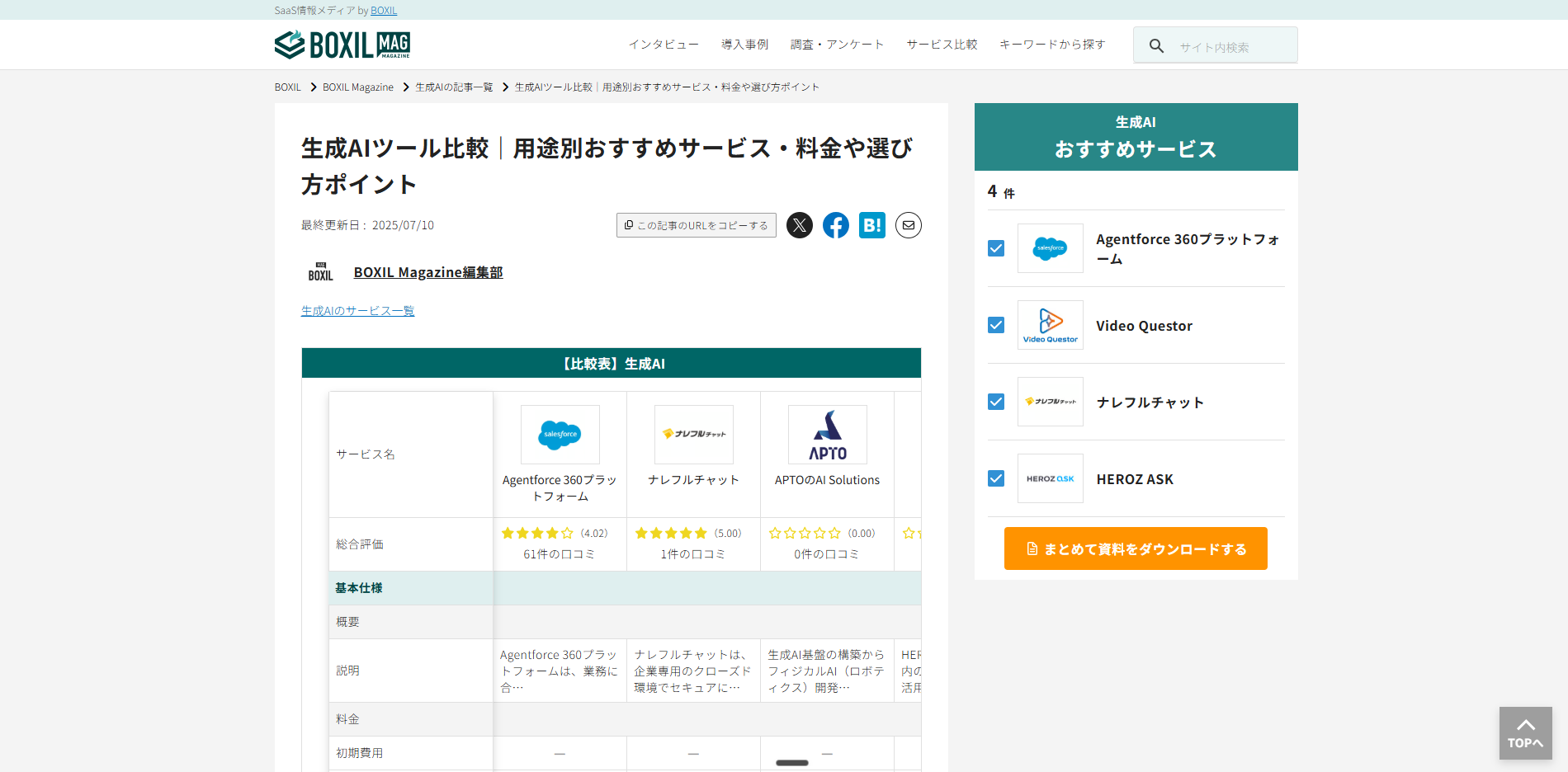The image size is (1568, 772).
Task: Click 【比較表】生成AI table header
Action: 612,363
